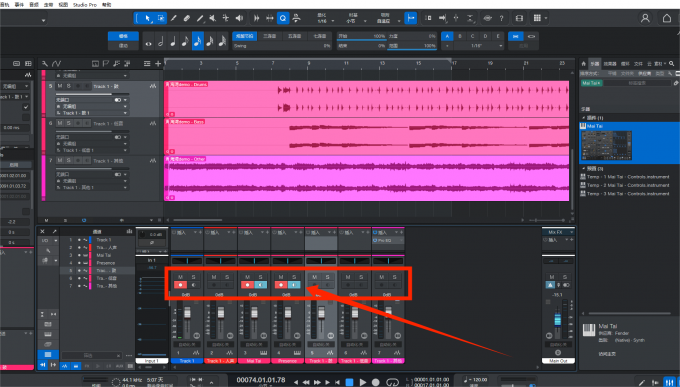Click the record button in transport

tap(376, 382)
